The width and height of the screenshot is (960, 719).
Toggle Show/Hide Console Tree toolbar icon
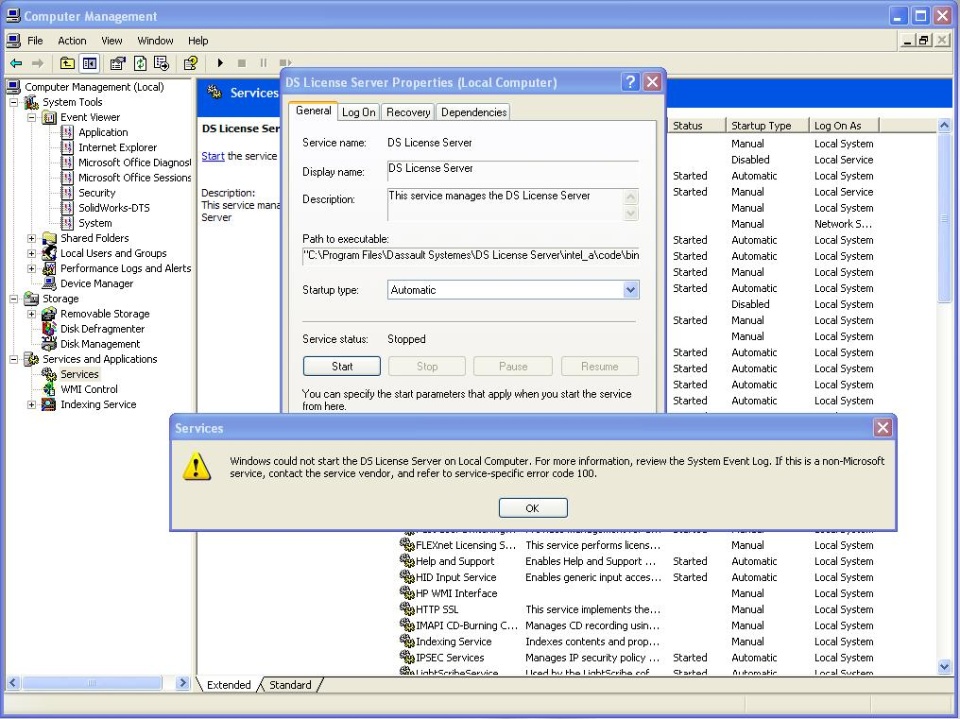(89, 63)
